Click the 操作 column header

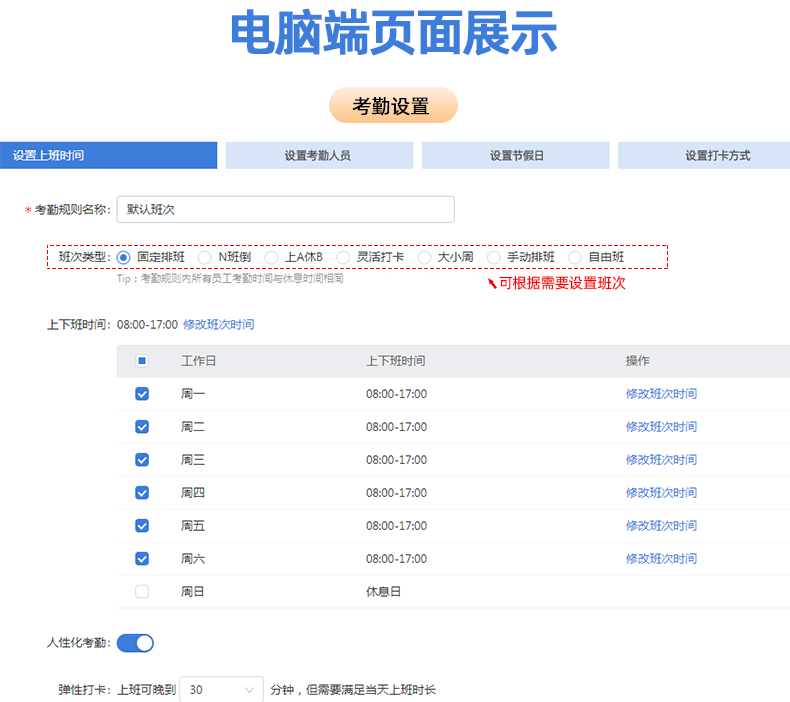637,361
